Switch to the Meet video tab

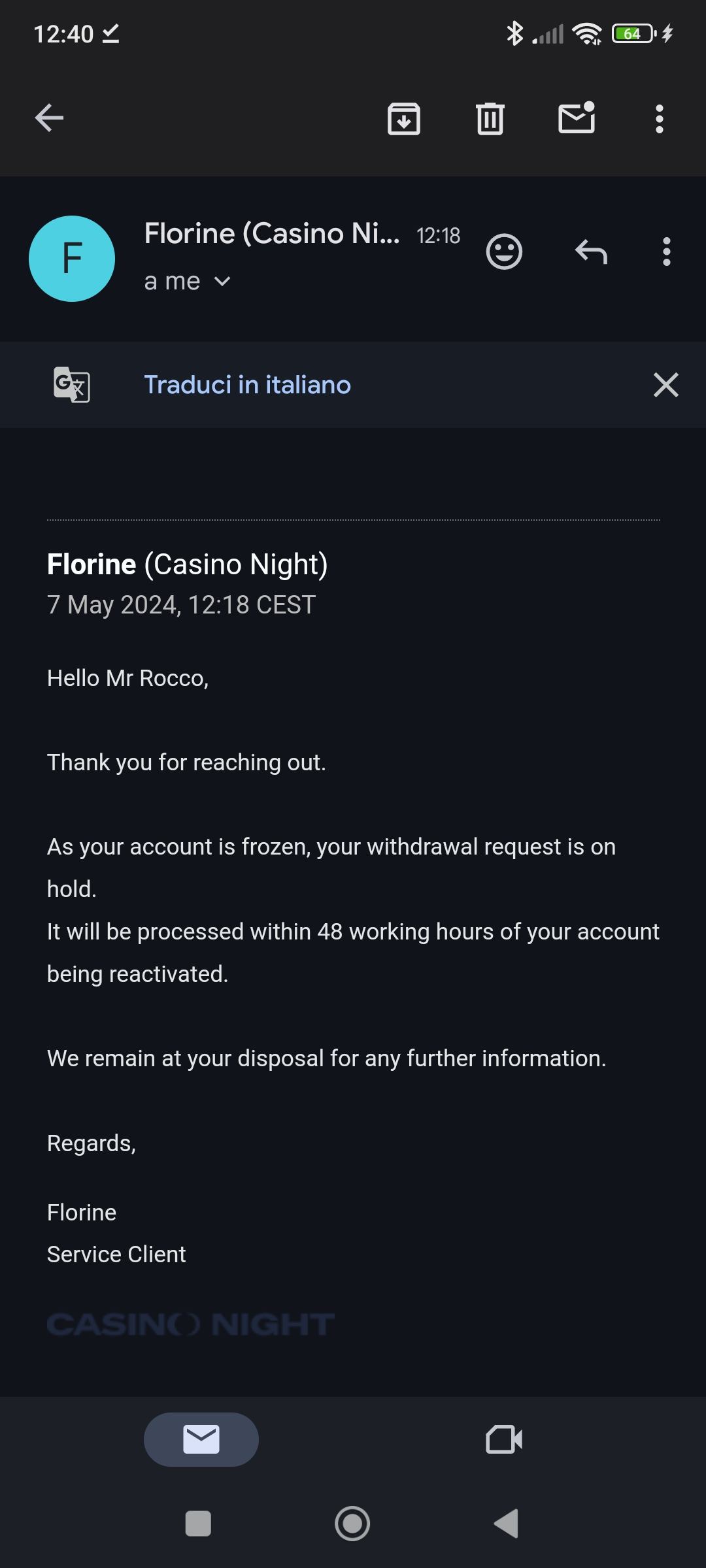coord(504,1440)
